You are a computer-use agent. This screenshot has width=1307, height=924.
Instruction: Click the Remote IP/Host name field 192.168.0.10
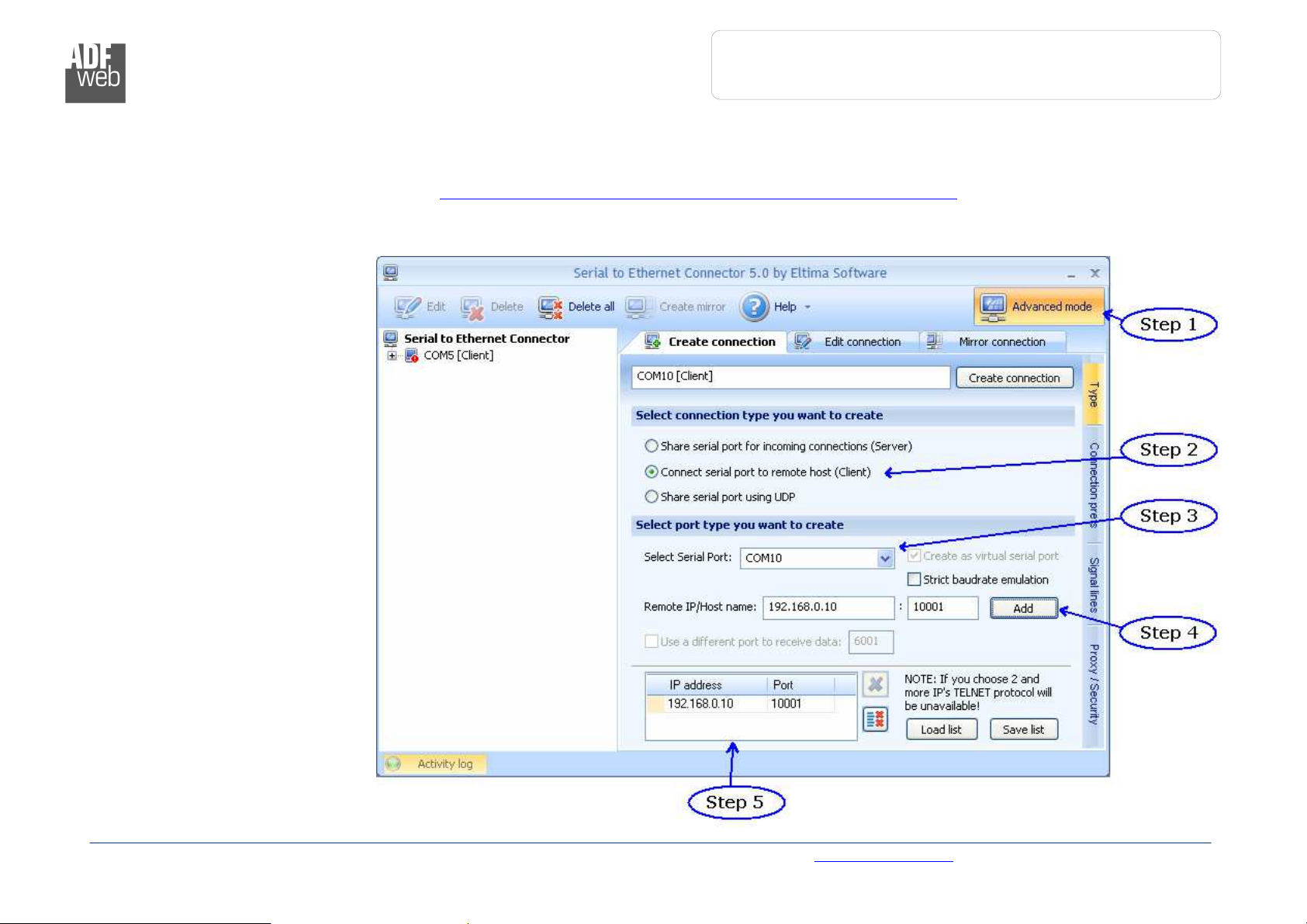(x=828, y=607)
